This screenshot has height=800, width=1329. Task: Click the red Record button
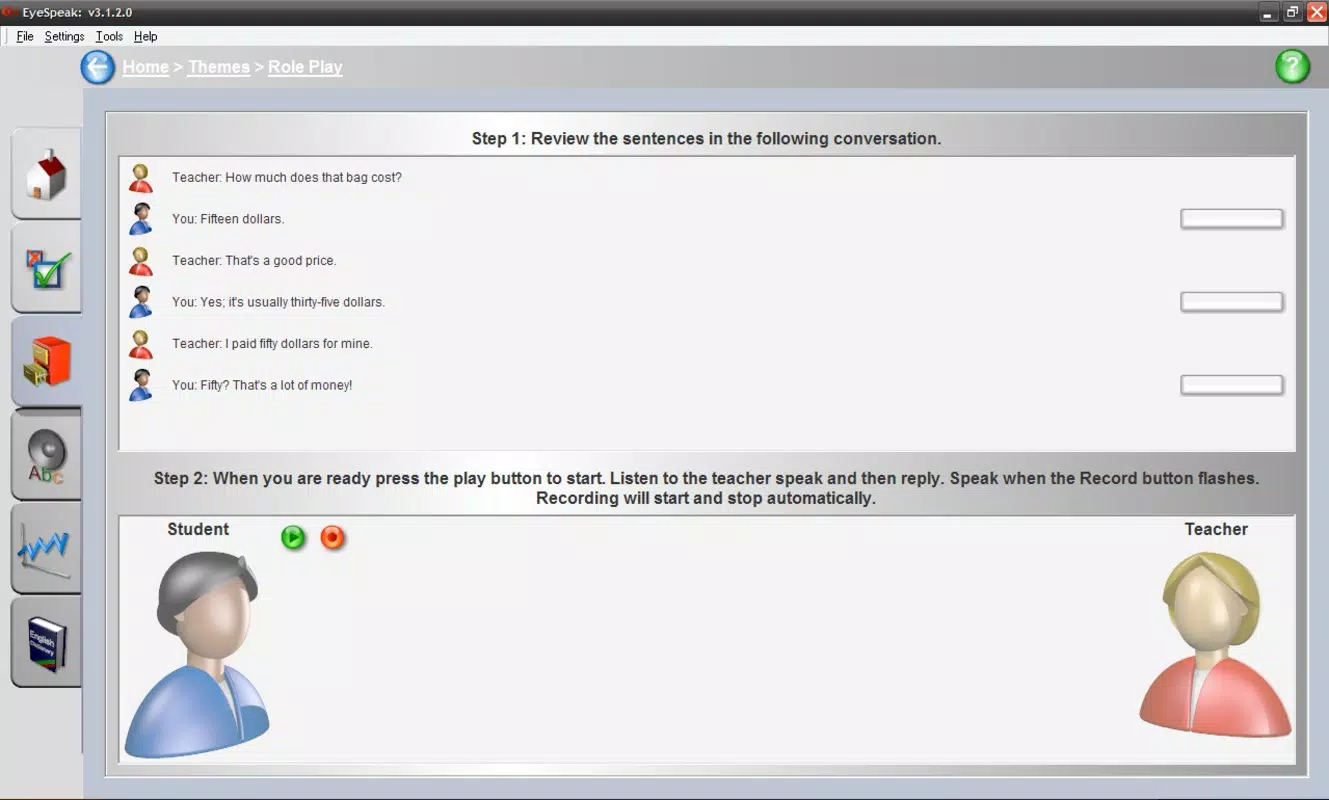333,538
